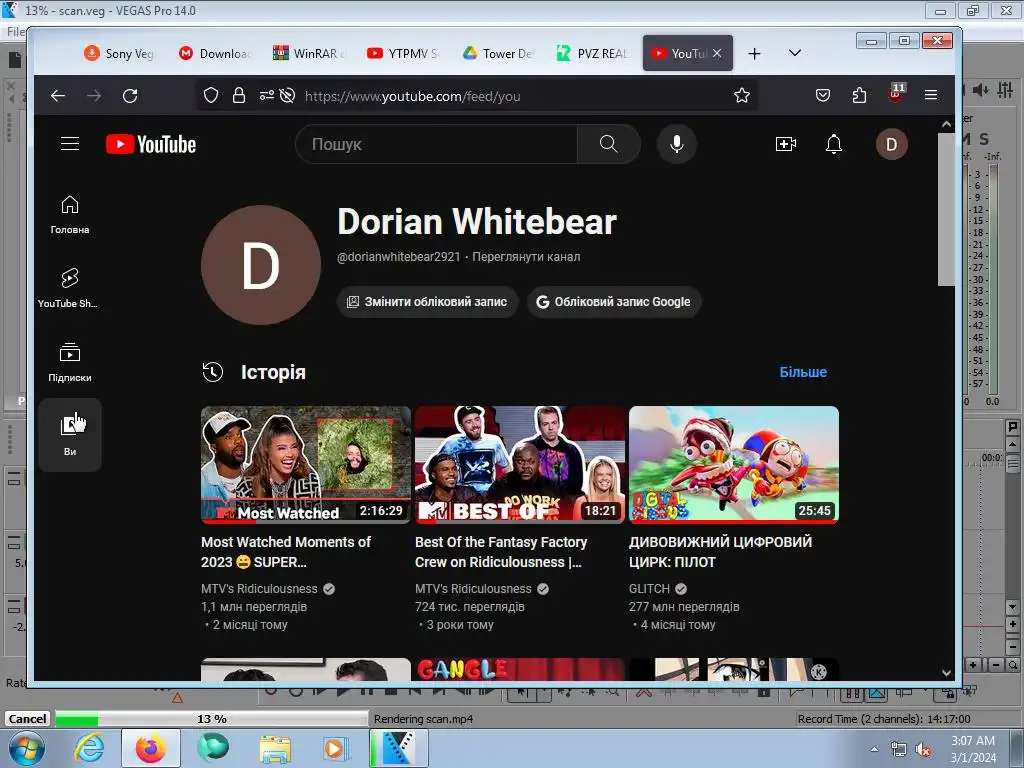This screenshot has width=1024, height=768.
Task: Click the page scrollbar thumb
Action: pyautogui.click(x=946, y=209)
